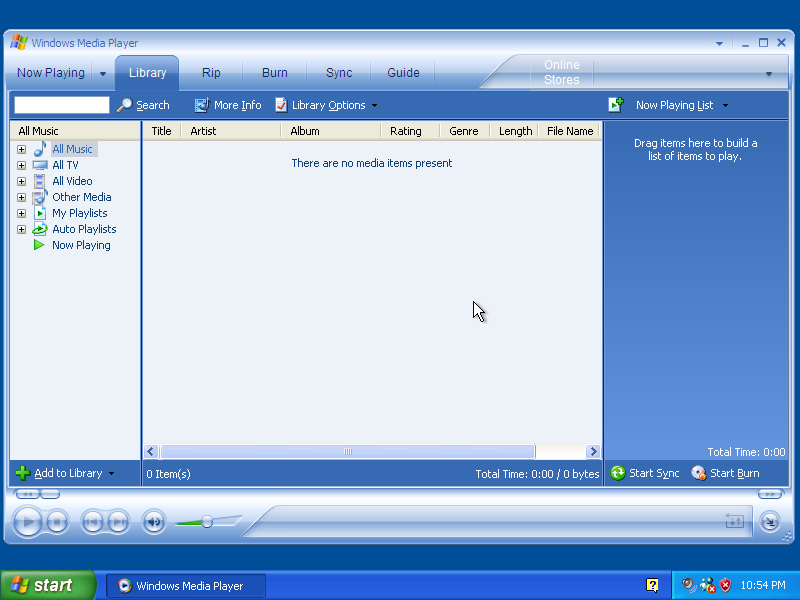Click the All Video filmstrip icon
Screen dimensions: 800x600
pyautogui.click(x=39, y=181)
